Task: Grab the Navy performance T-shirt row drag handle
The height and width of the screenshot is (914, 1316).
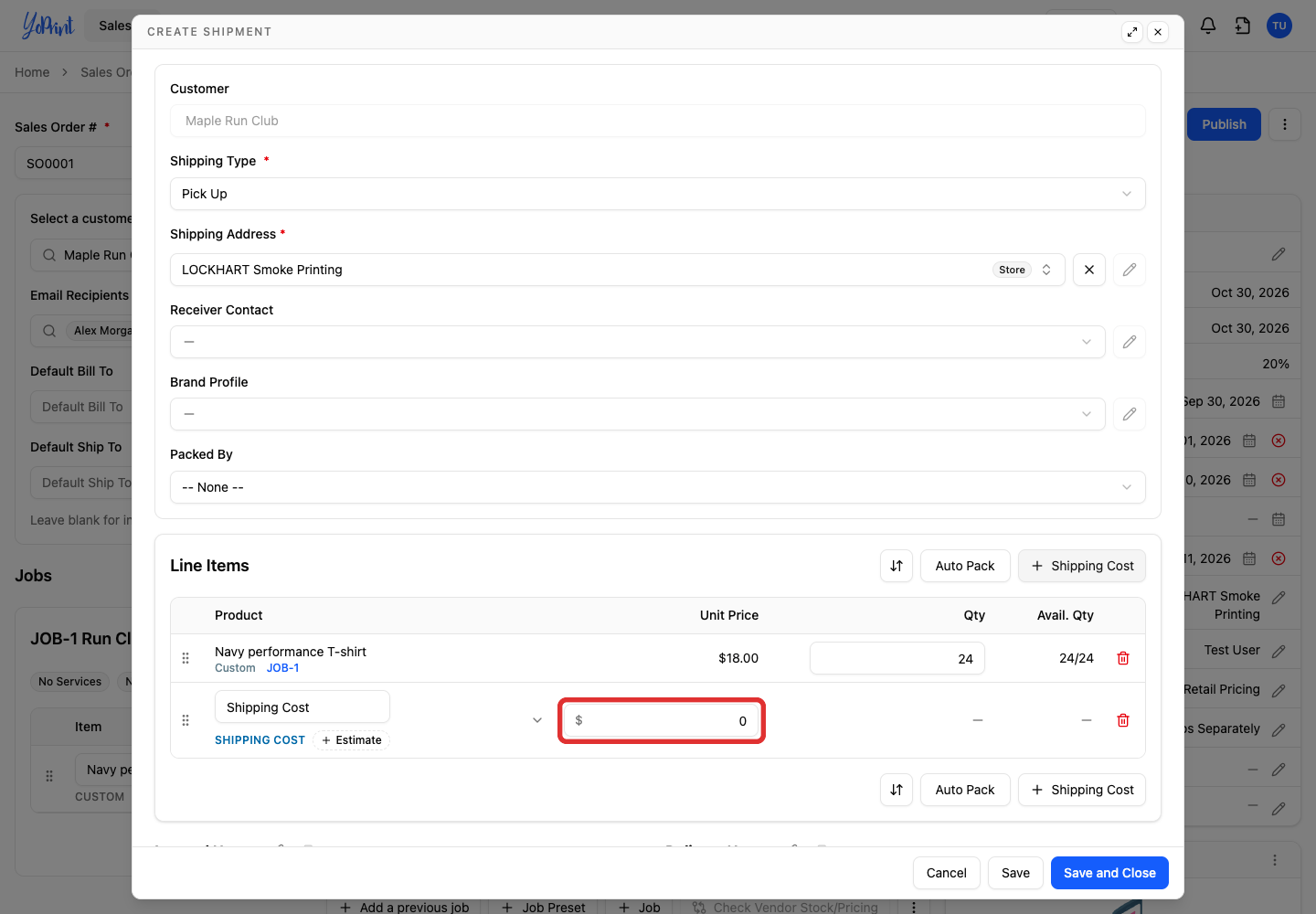Action: click(186, 658)
